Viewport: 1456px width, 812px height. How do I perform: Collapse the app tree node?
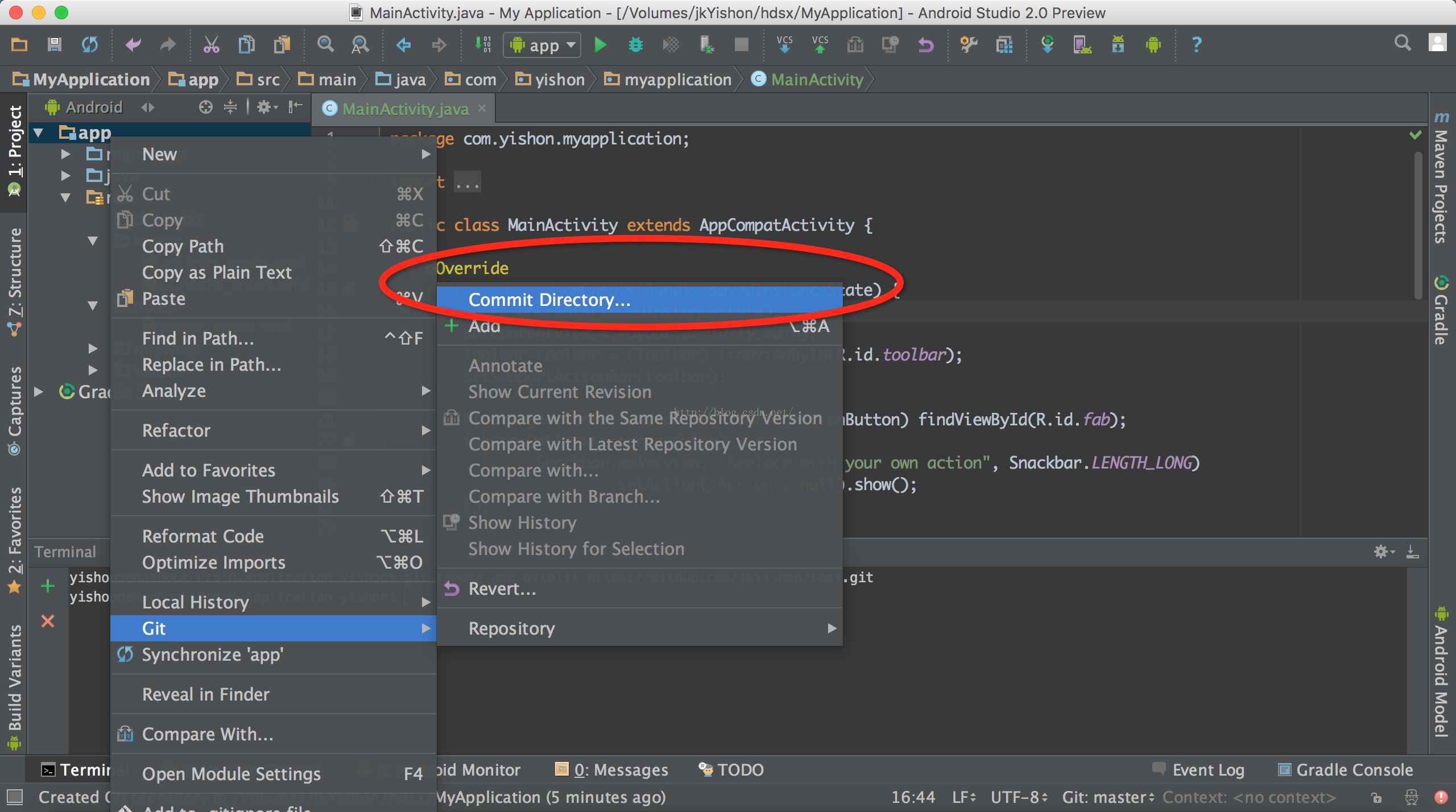[x=39, y=133]
